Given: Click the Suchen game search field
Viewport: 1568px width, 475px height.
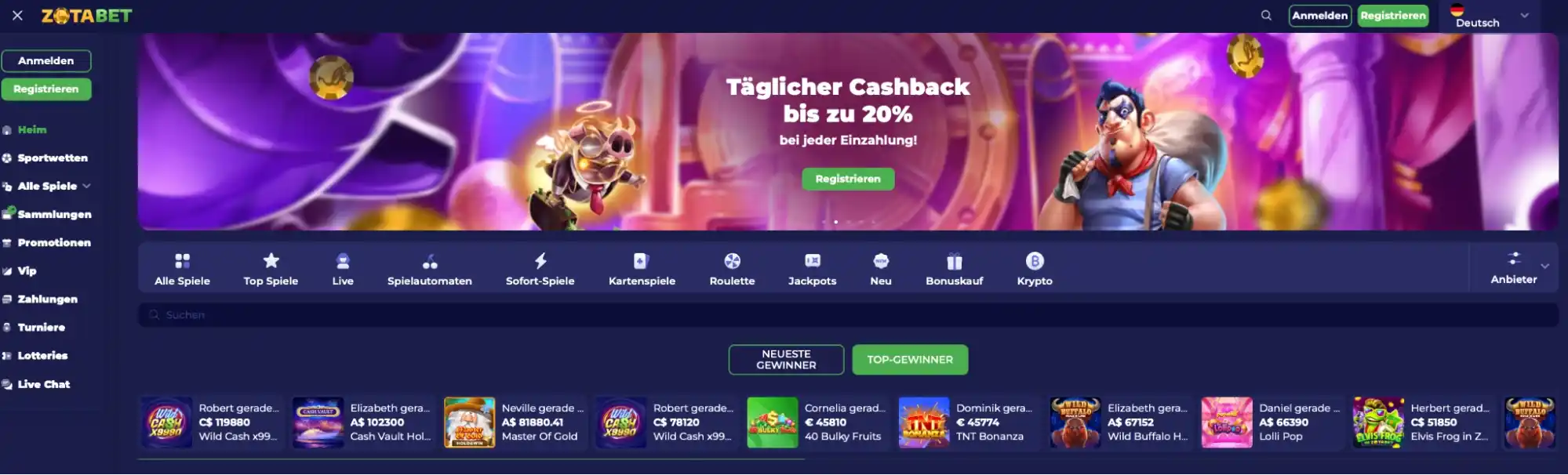Looking at the screenshot, I should pyautogui.click(x=848, y=314).
